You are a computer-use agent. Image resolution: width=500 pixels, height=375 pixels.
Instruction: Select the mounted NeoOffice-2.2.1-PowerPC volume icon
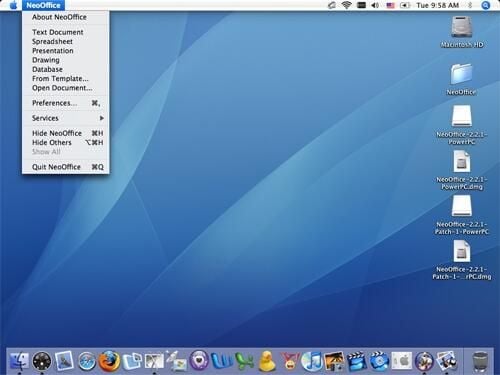[462, 116]
